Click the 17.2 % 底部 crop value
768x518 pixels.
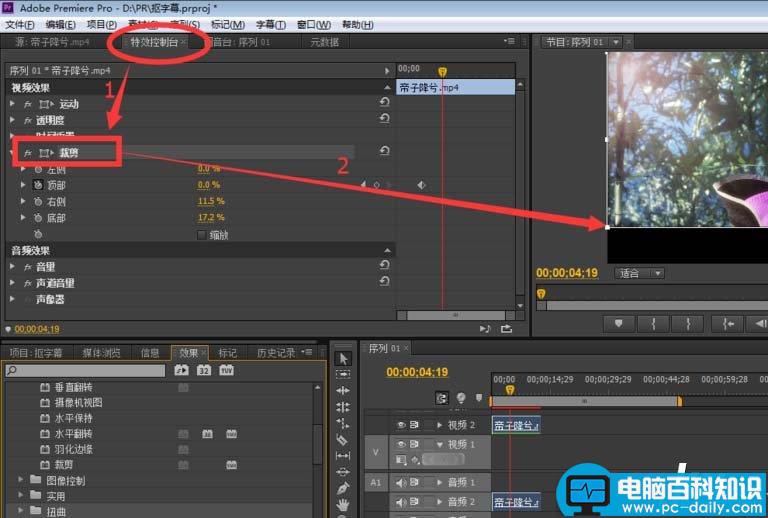pyautogui.click(x=211, y=217)
